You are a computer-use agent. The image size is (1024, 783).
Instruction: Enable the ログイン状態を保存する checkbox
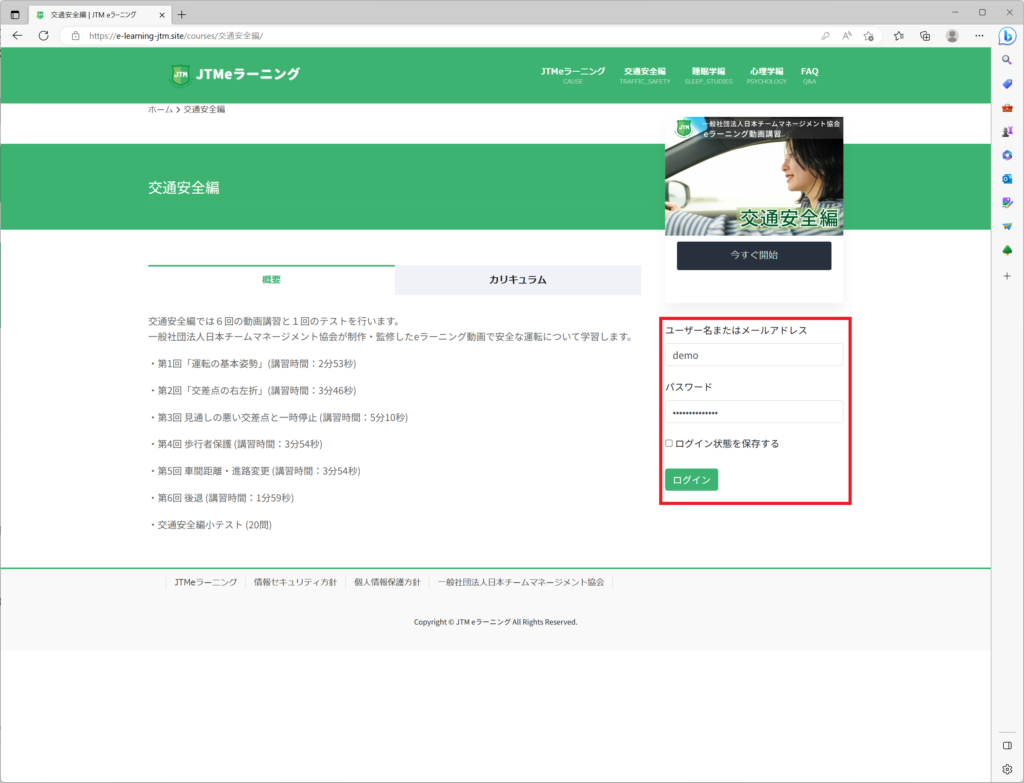tap(669, 443)
